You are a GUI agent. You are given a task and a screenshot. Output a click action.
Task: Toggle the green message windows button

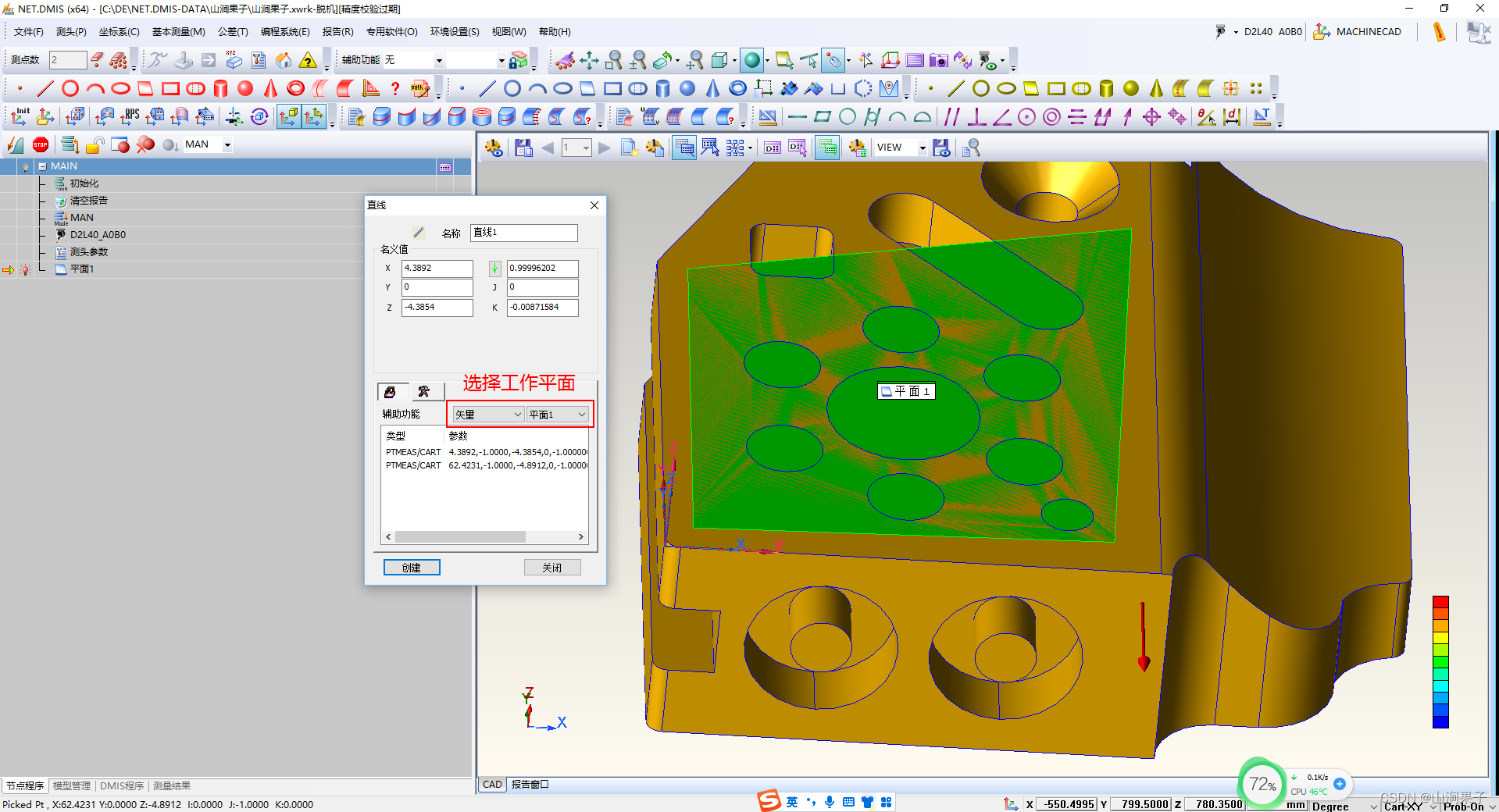(827, 148)
